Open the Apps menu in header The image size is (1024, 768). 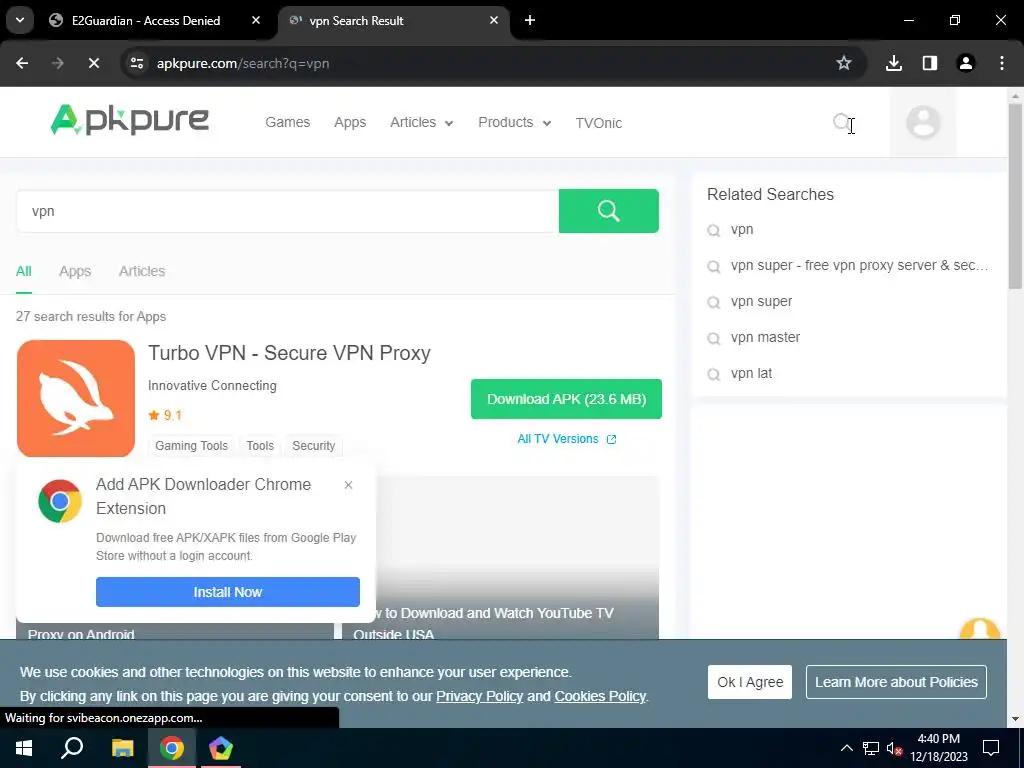pyautogui.click(x=350, y=122)
